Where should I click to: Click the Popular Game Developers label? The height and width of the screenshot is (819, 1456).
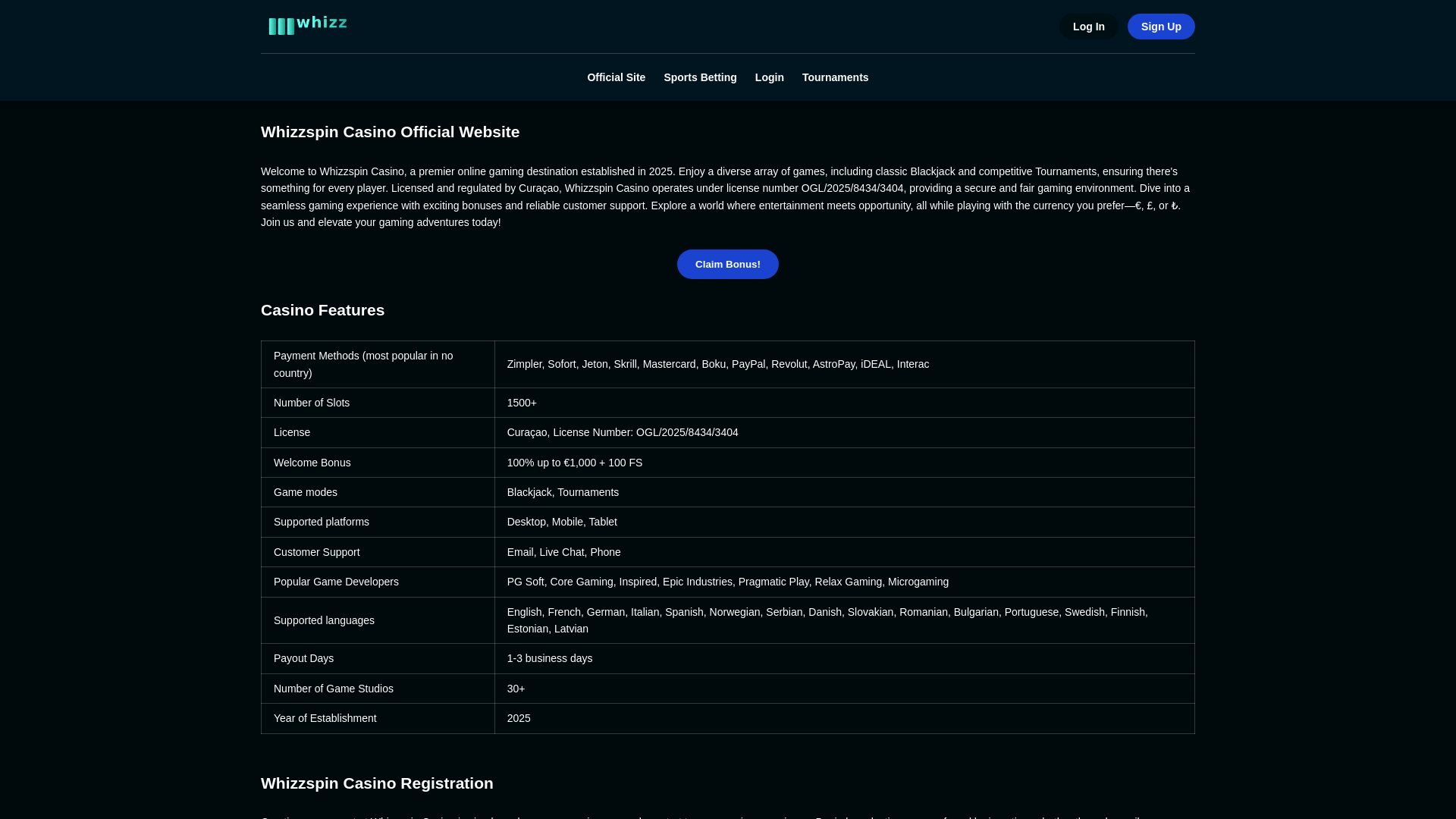coord(336,582)
